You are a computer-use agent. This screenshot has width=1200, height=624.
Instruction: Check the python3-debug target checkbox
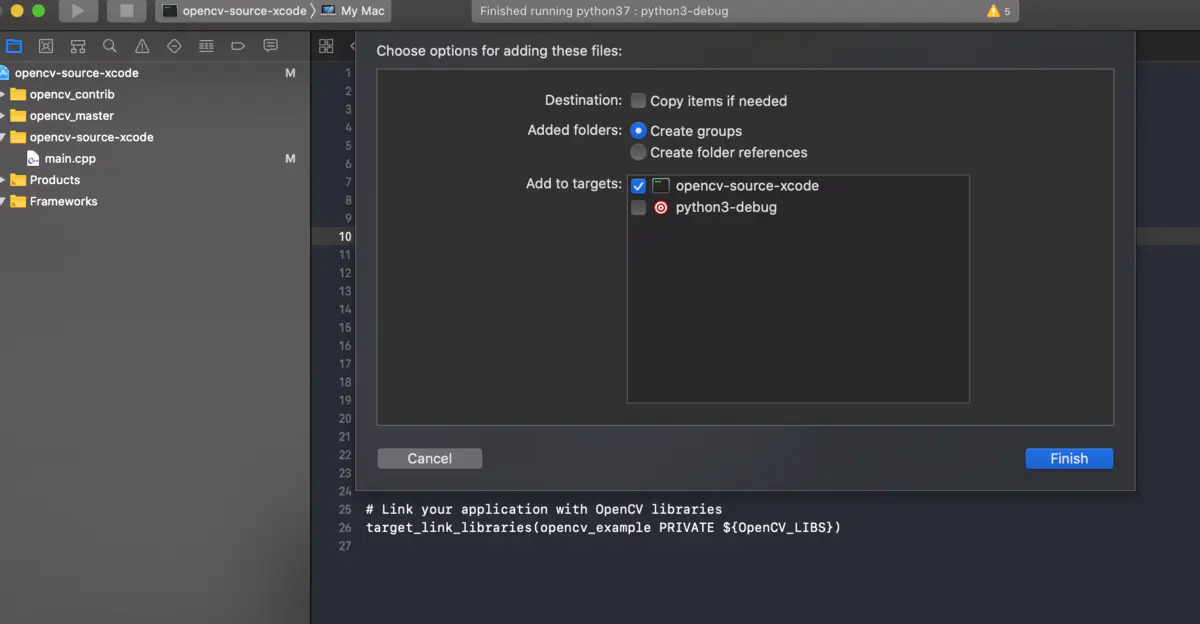638,207
